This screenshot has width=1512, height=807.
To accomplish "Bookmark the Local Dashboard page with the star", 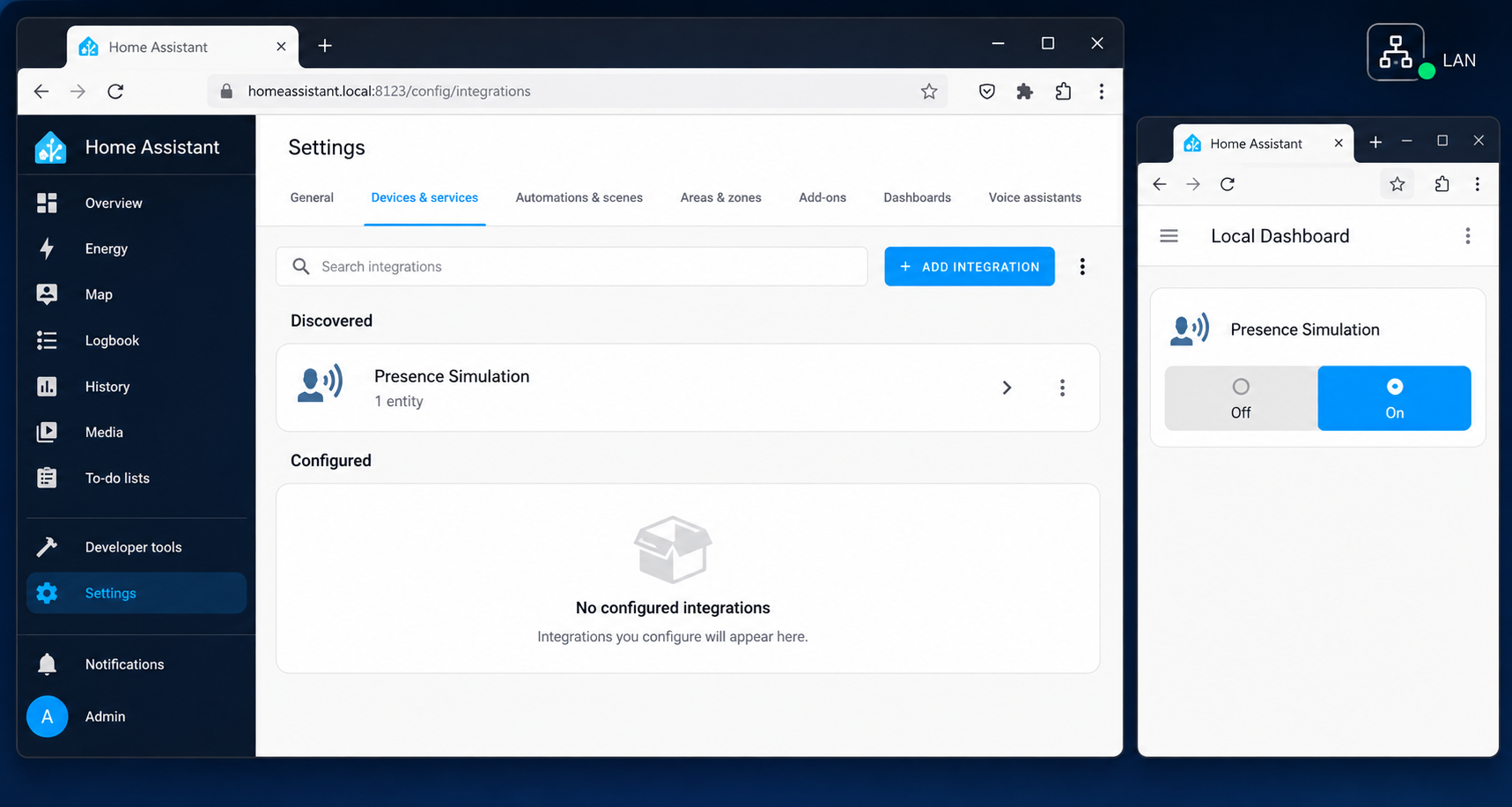I will [x=1398, y=184].
